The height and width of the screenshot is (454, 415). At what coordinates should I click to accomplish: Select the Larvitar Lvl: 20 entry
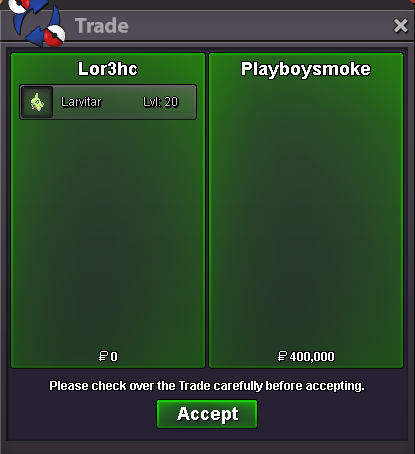(x=108, y=102)
